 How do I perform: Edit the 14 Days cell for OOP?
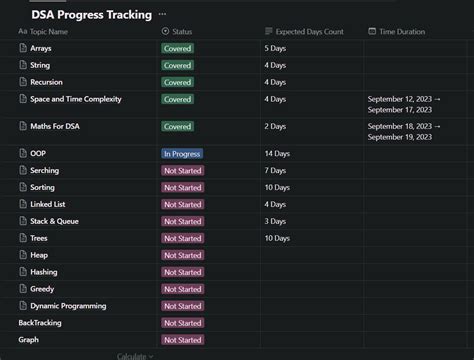point(312,154)
